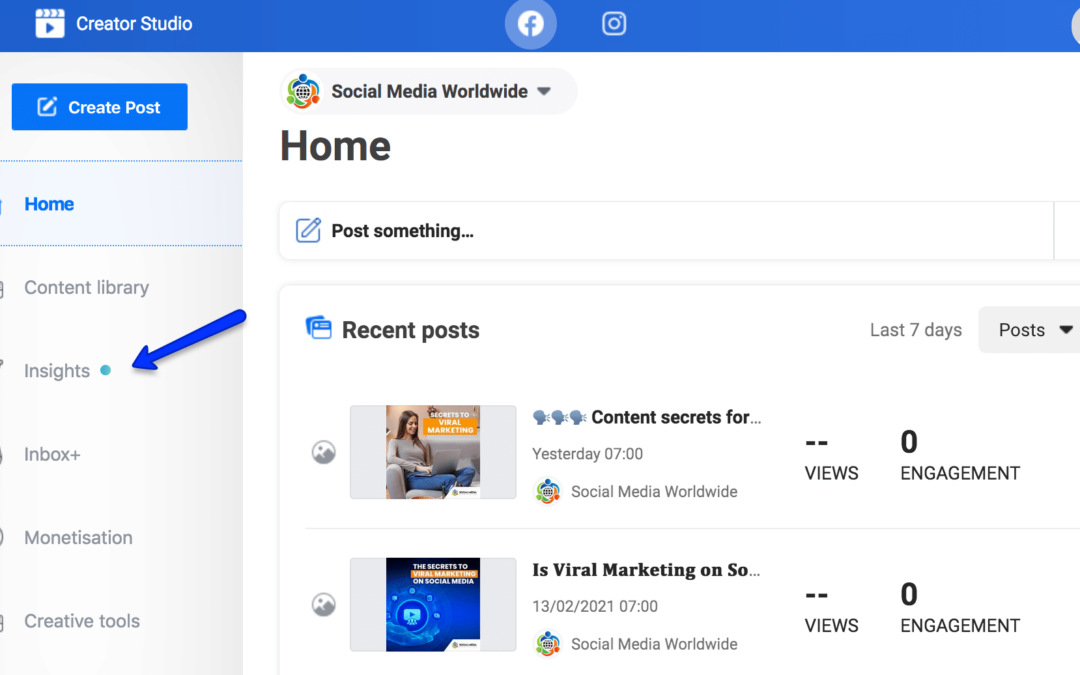Click the Last 7 days label

[915, 330]
